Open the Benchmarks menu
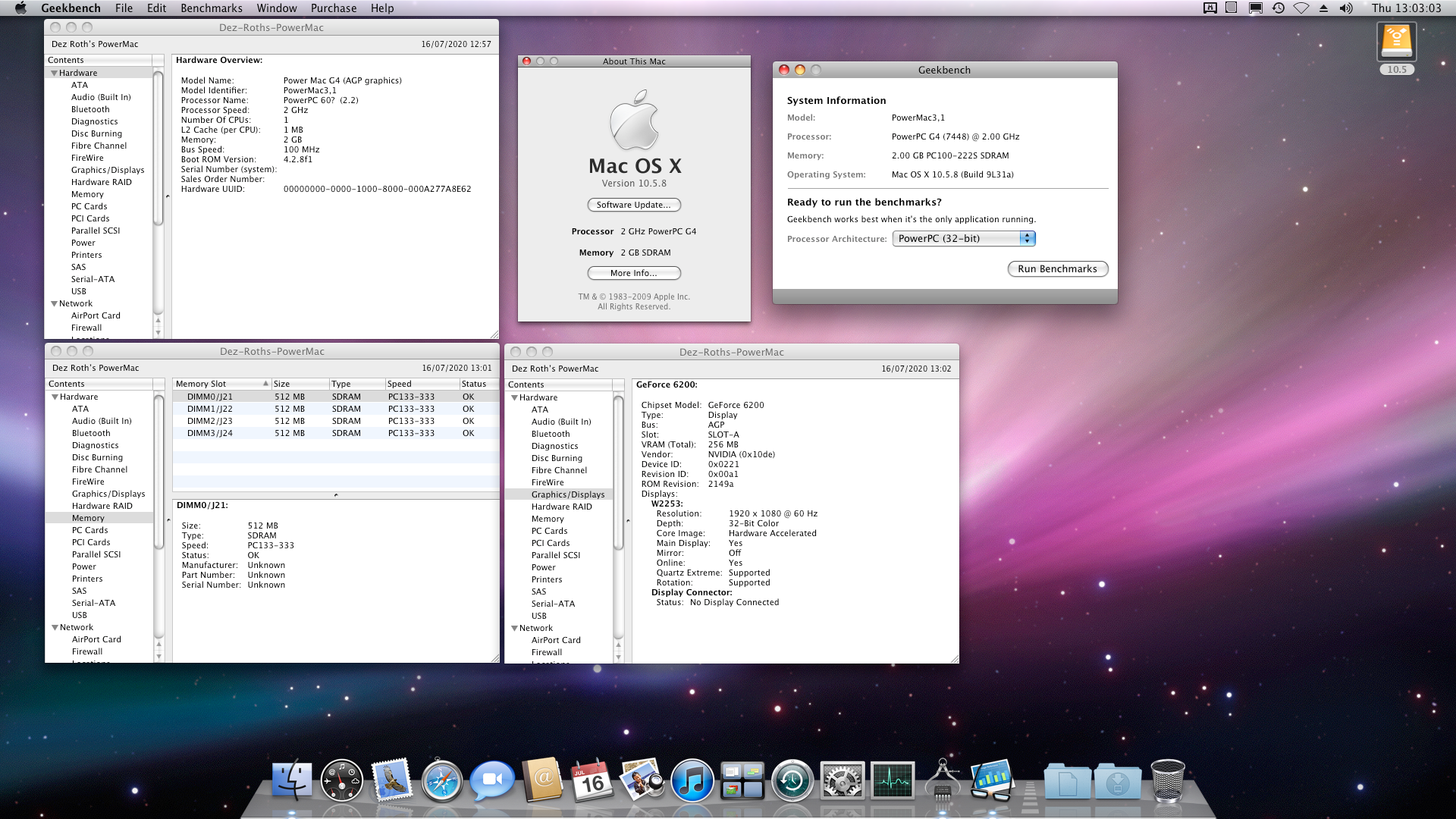This screenshot has height=819, width=1456. tap(212, 8)
